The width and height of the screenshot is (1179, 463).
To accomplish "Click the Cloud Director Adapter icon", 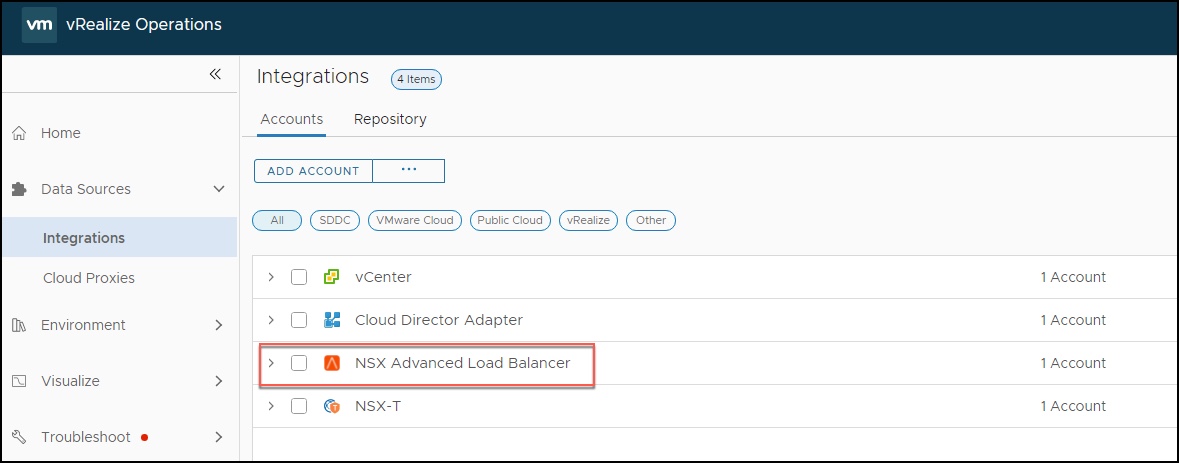I will pos(332,320).
